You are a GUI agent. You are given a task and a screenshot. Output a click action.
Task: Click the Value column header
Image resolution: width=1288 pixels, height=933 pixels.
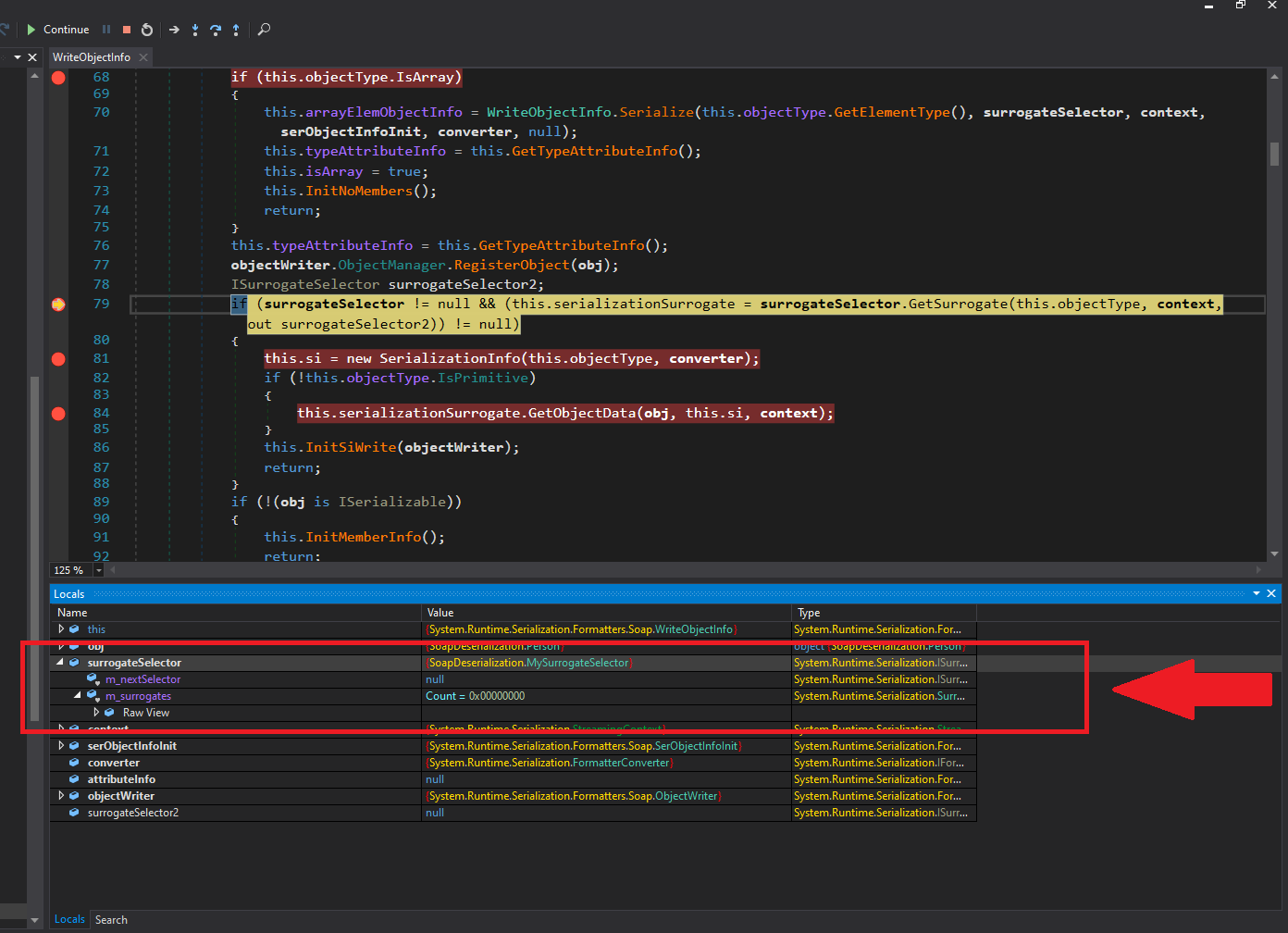click(606, 613)
